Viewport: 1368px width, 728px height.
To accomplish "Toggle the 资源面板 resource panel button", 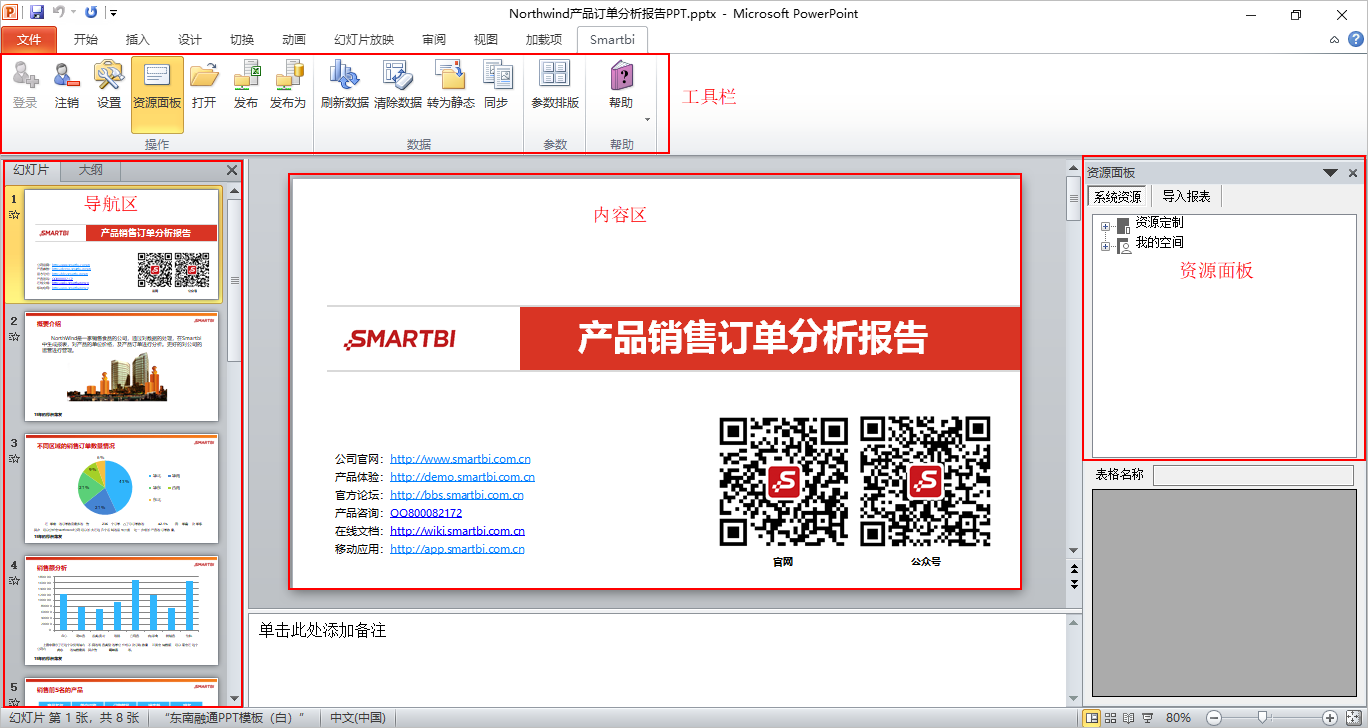I will (x=157, y=95).
